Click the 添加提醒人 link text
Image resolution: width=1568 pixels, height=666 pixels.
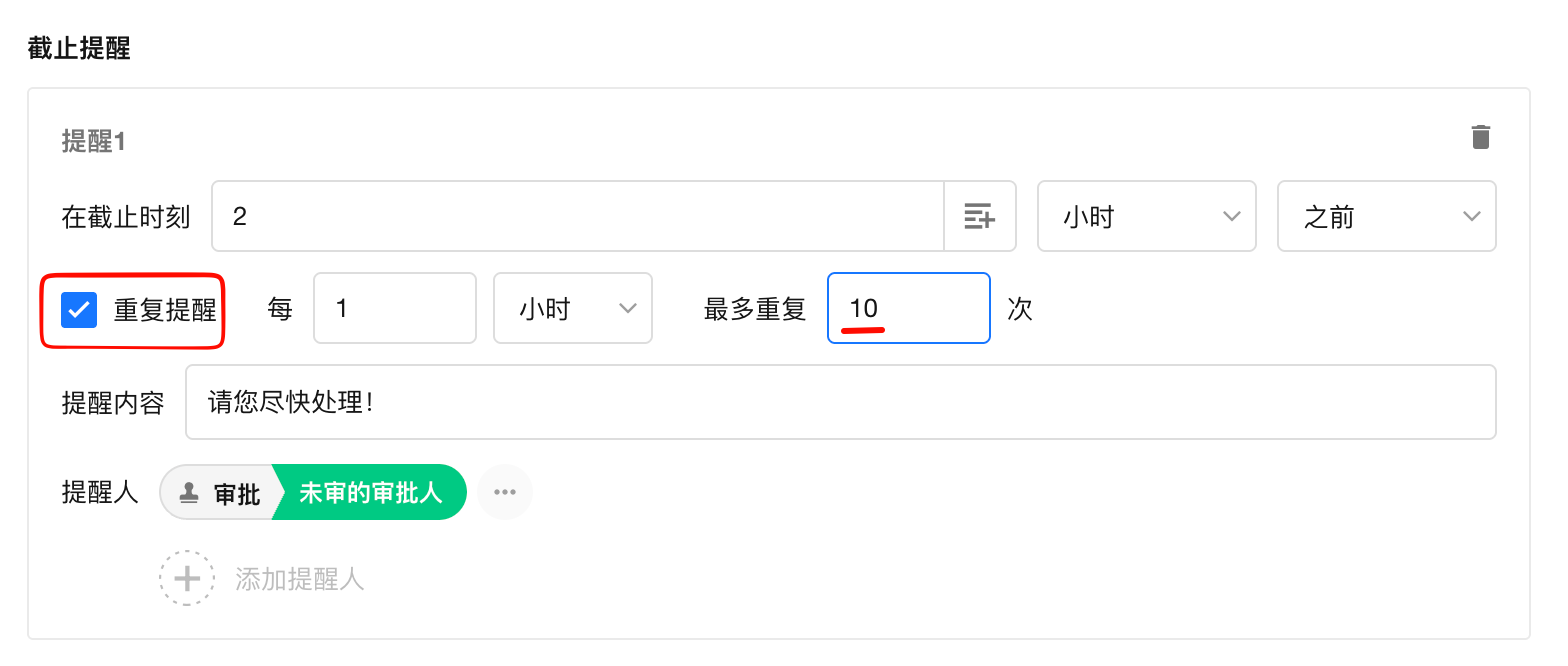[x=300, y=579]
